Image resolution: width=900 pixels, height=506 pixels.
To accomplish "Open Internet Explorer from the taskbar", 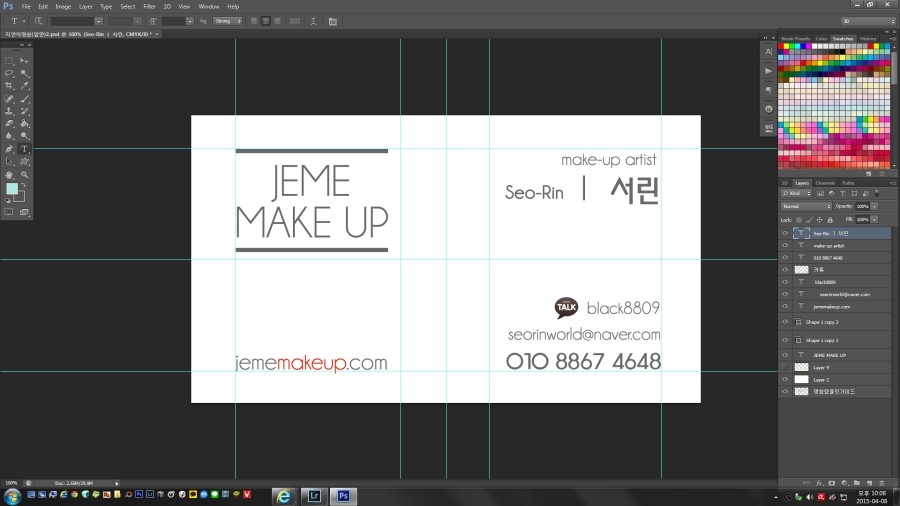I will (x=284, y=496).
